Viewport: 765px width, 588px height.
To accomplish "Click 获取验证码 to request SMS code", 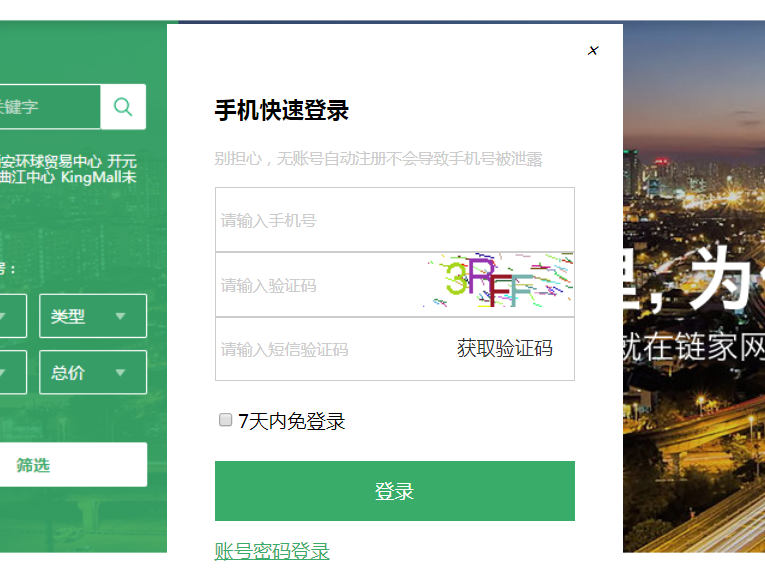I will click(504, 348).
